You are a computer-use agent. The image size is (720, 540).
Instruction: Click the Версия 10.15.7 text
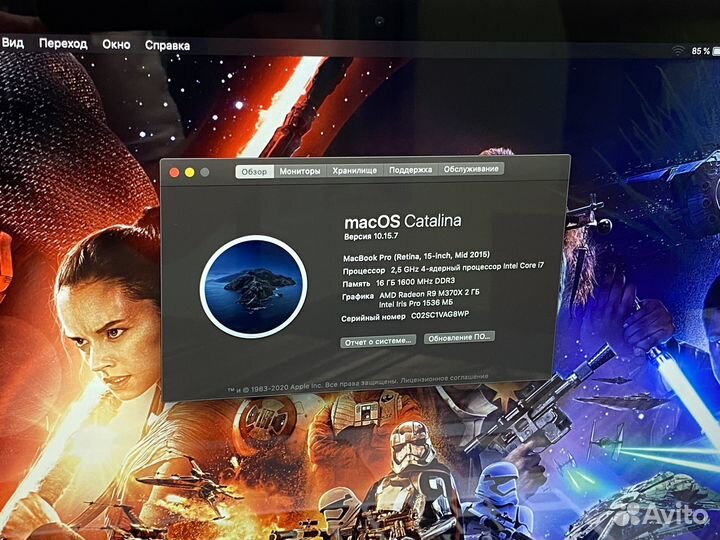[x=371, y=236]
